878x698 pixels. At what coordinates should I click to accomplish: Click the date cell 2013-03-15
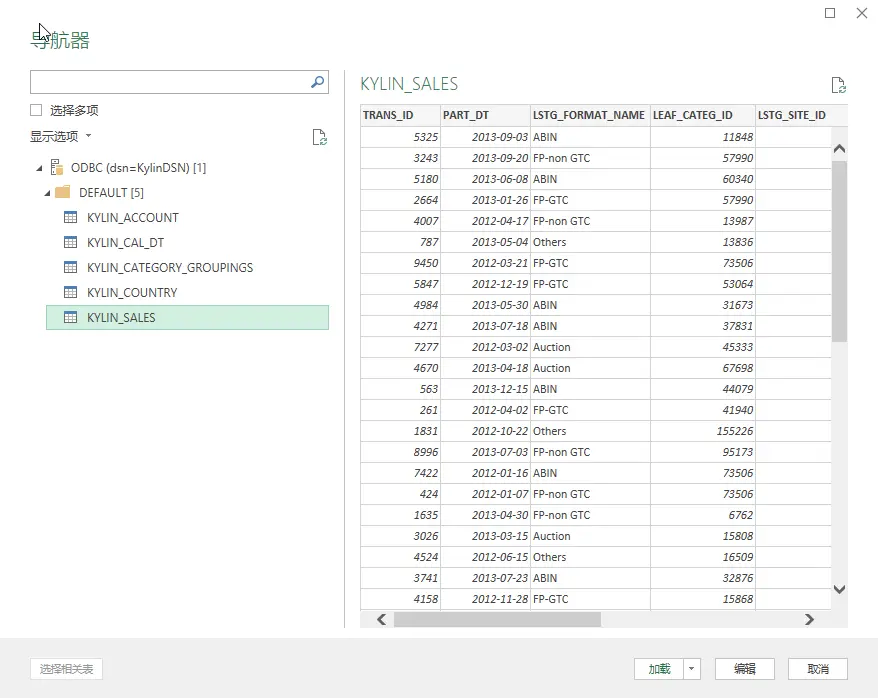coord(485,536)
